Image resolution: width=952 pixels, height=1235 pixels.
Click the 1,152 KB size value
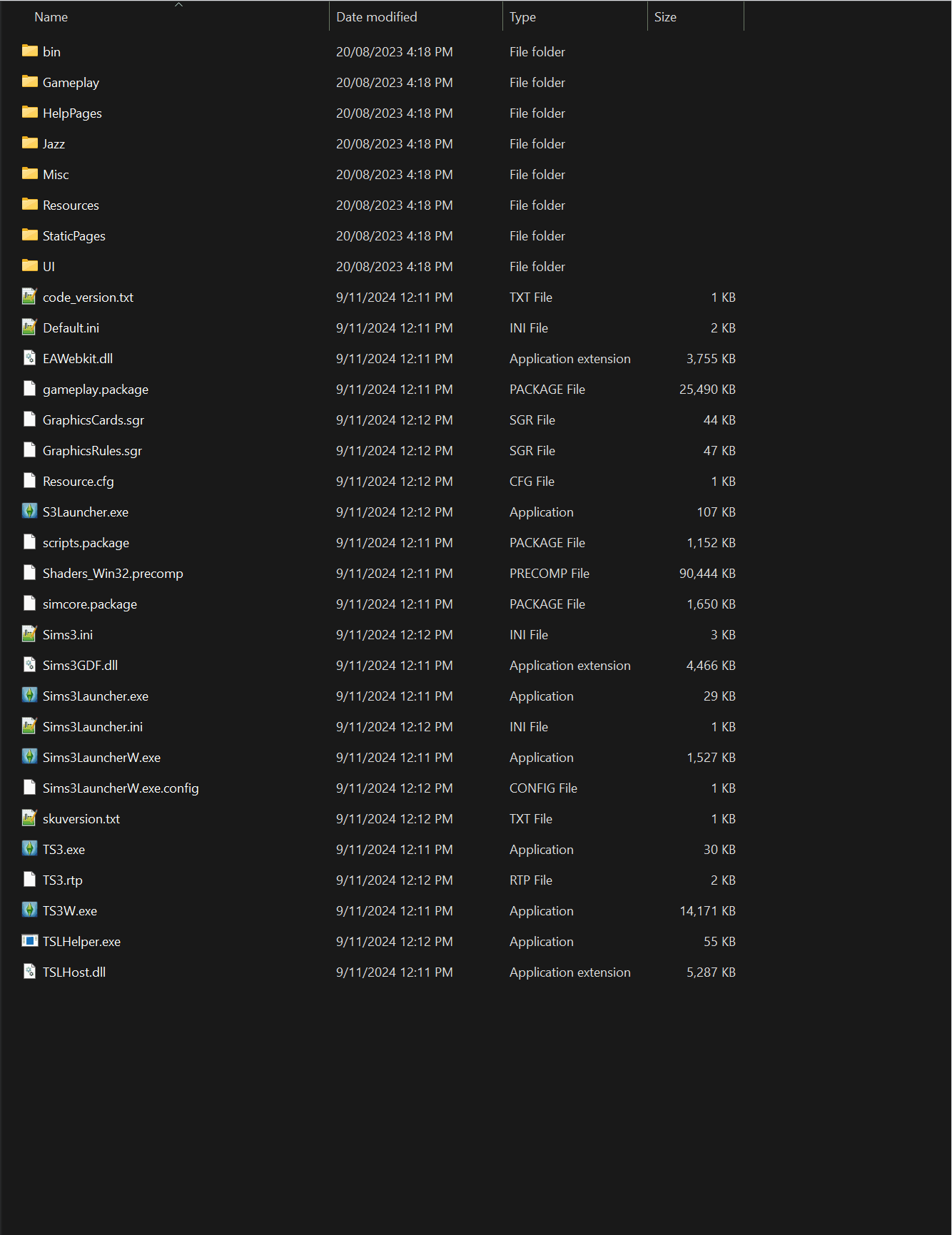point(711,543)
